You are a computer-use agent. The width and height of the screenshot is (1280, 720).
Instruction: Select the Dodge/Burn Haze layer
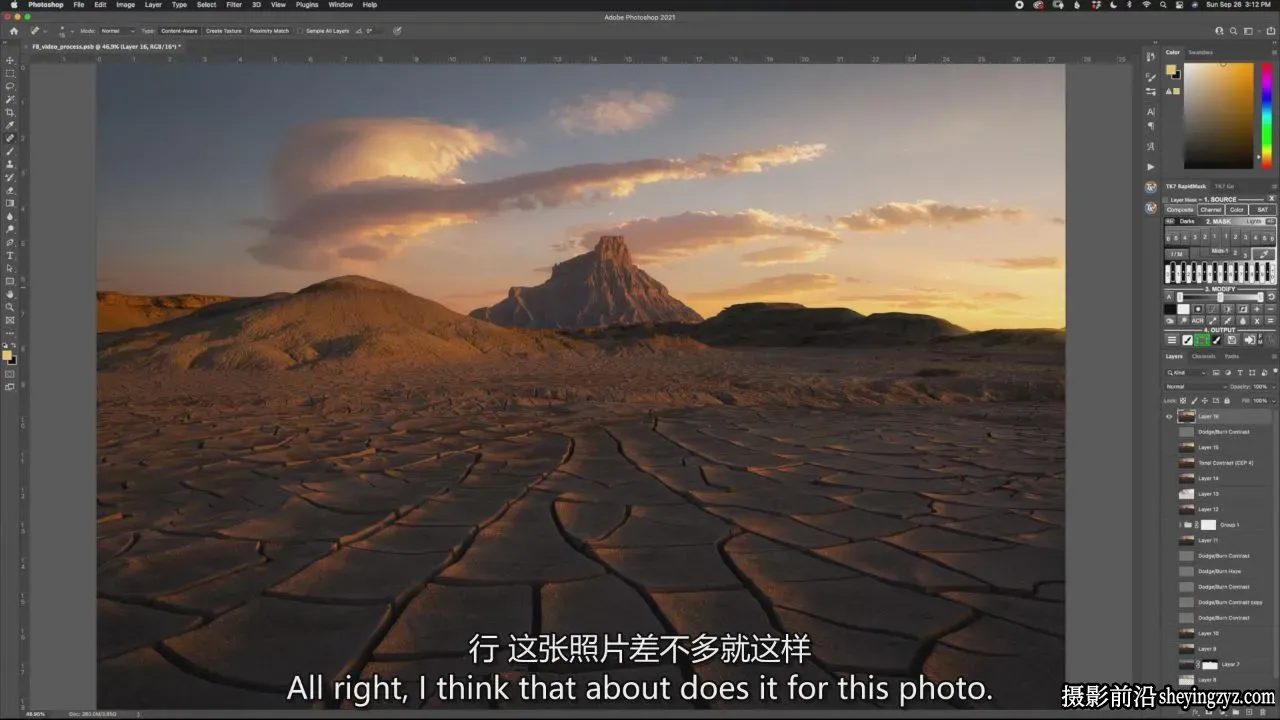[x=1220, y=571]
